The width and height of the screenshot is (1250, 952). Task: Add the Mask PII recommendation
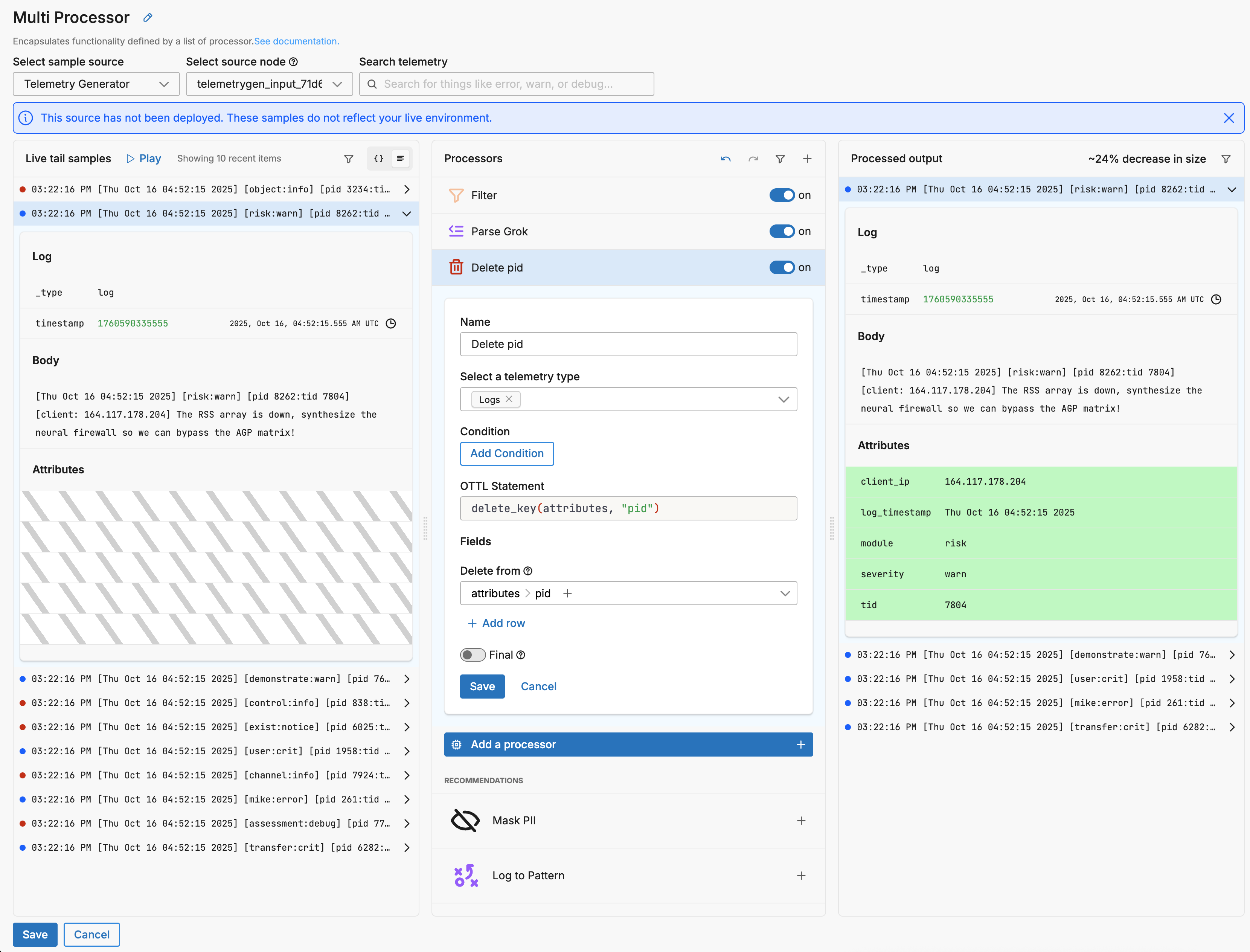pyautogui.click(x=801, y=821)
